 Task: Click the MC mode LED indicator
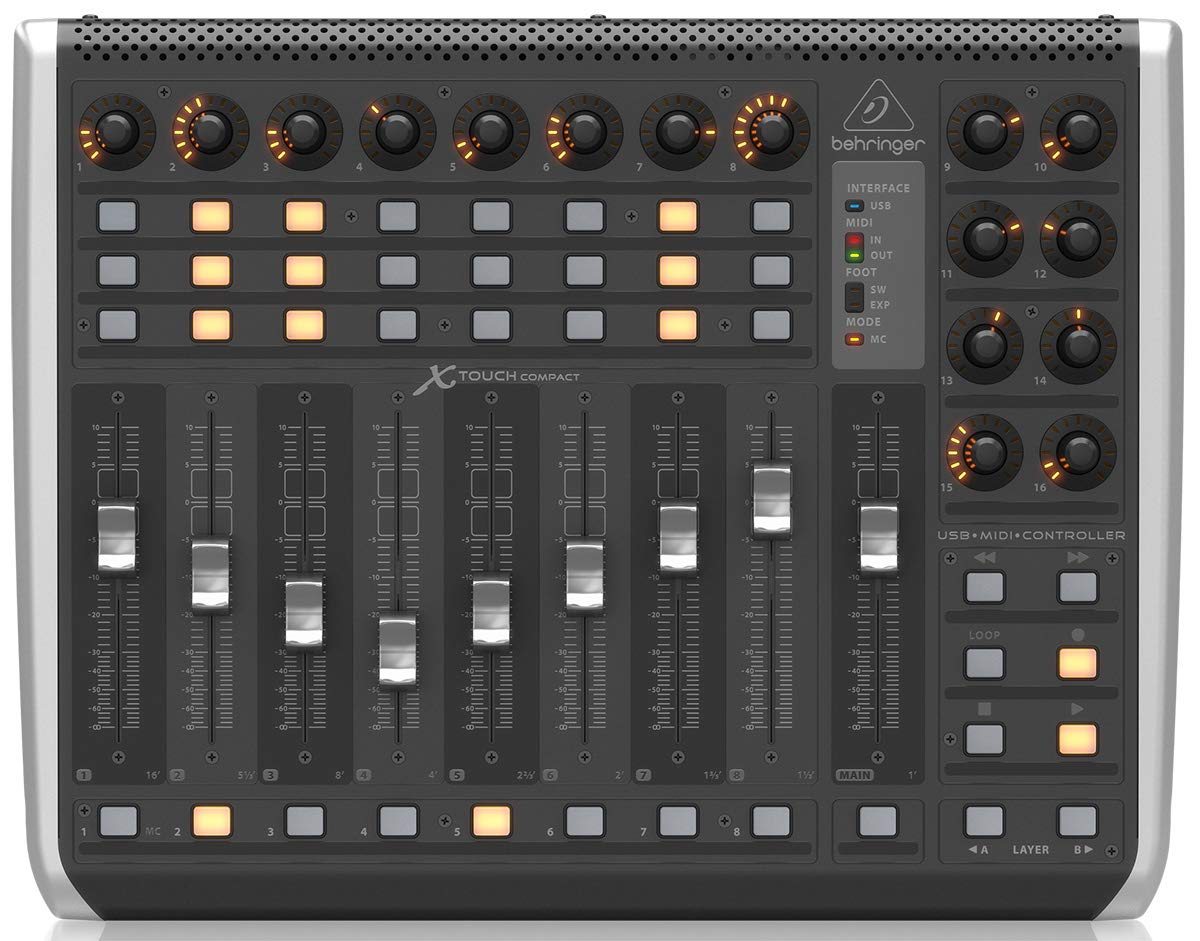tap(855, 339)
